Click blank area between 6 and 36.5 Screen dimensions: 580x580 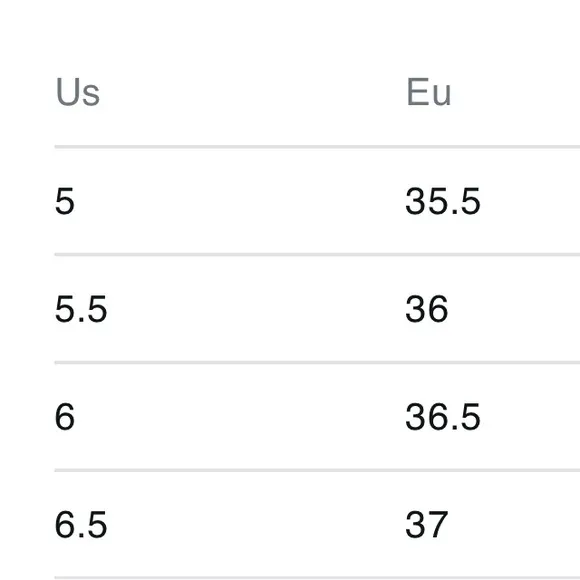240,417
